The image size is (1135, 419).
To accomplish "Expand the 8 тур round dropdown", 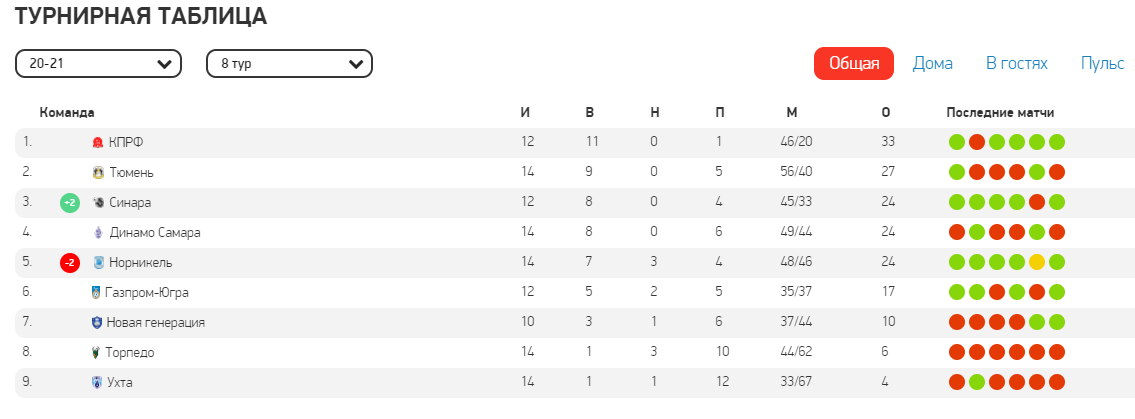I will point(289,64).
